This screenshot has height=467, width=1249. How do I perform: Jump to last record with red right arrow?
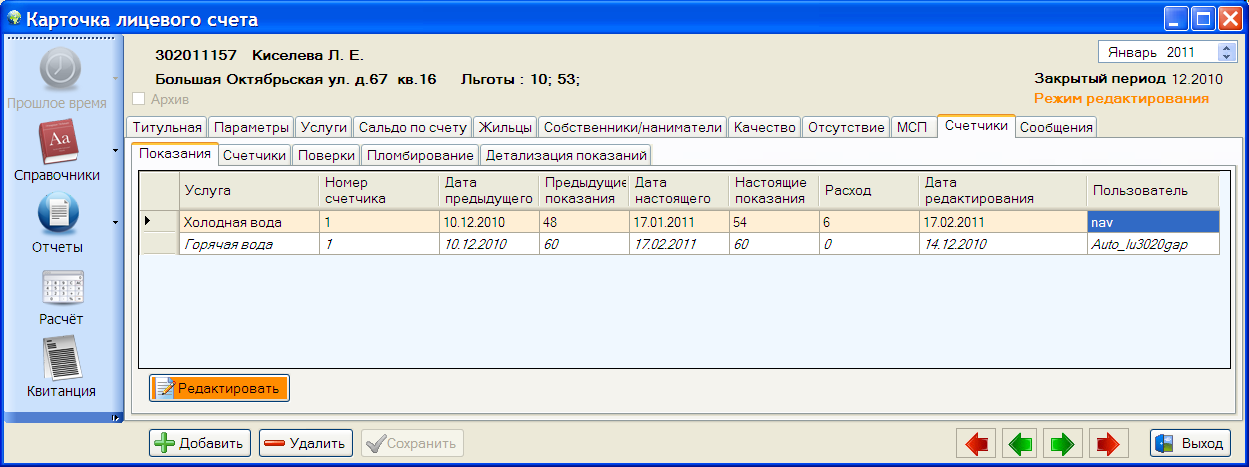[x=1106, y=443]
